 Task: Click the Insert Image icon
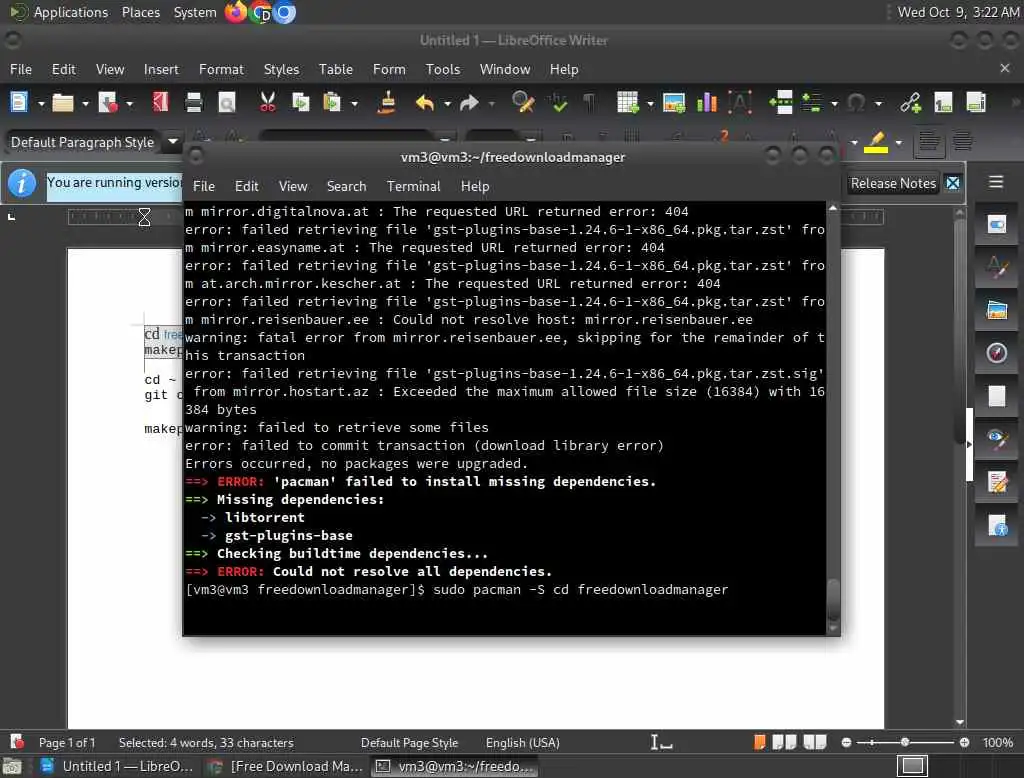(673, 103)
